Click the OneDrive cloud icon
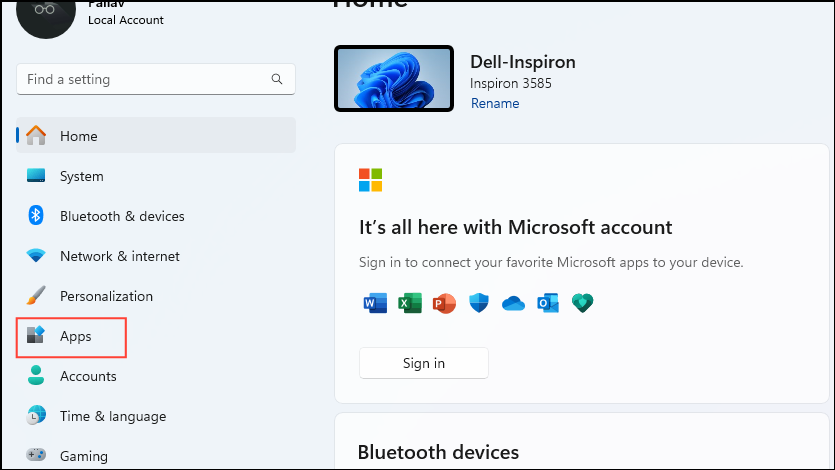Viewport: 835px width, 470px height. tap(513, 303)
